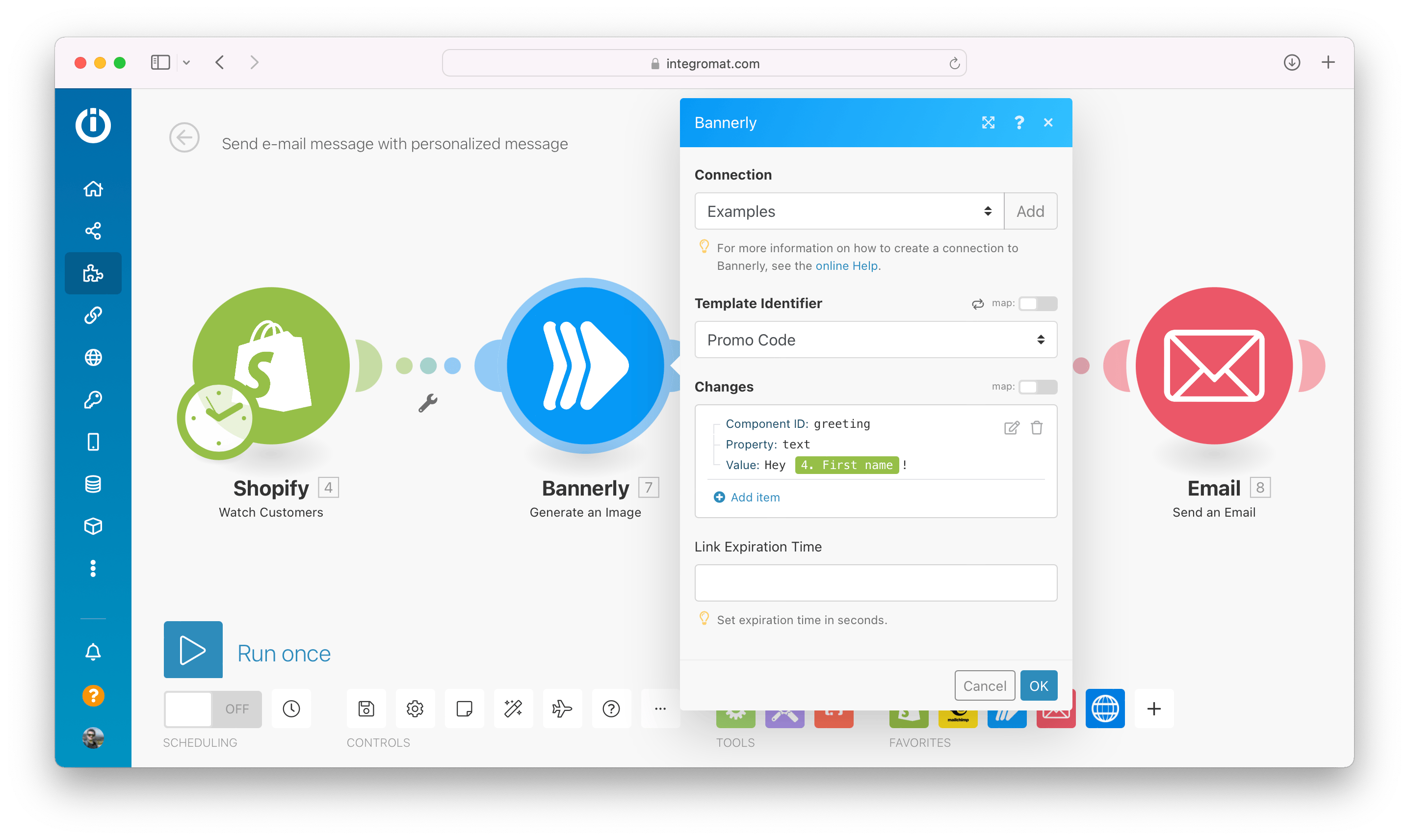Open the Home dashboard icon
1409x840 pixels.
click(93, 188)
